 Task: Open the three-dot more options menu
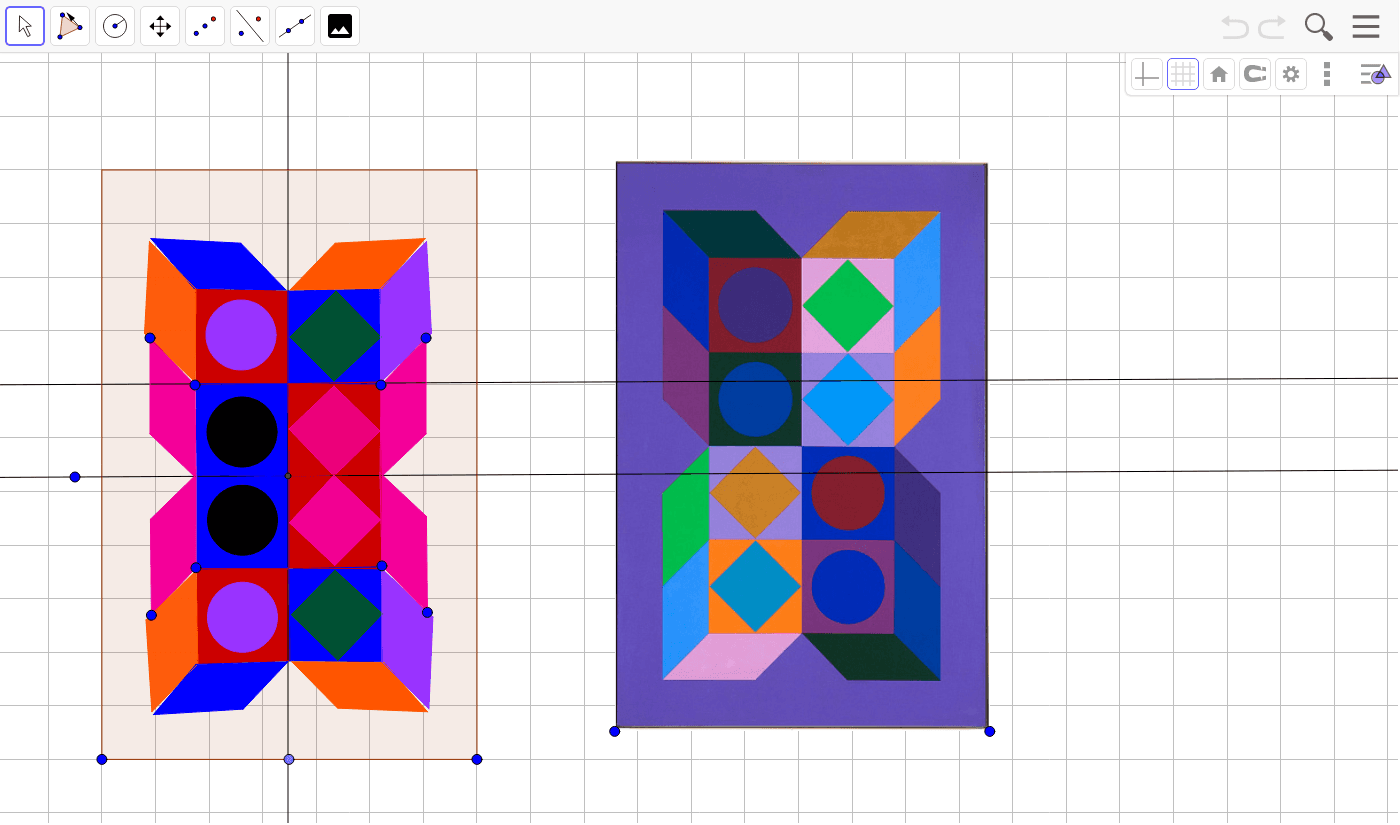[x=1327, y=74]
